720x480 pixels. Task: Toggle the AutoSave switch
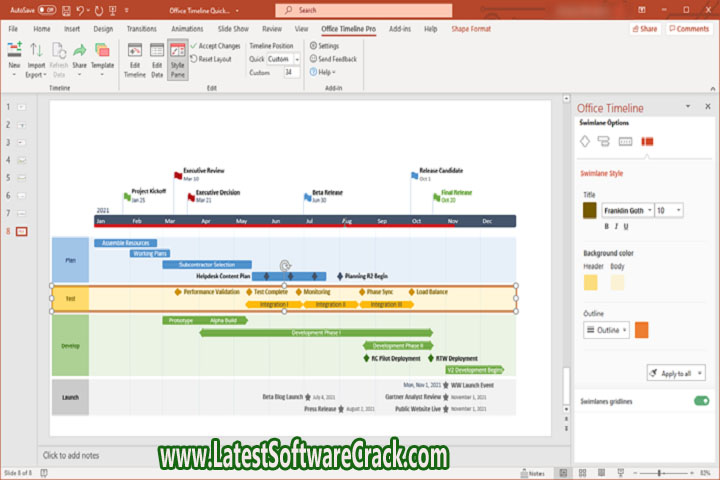tap(47, 10)
